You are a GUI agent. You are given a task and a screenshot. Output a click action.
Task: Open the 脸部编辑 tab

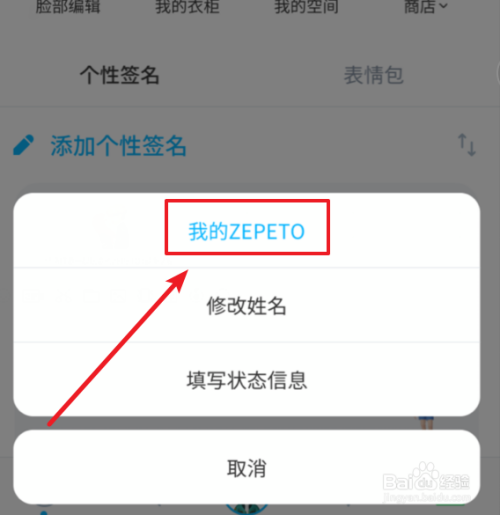pyautogui.click(x=68, y=6)
